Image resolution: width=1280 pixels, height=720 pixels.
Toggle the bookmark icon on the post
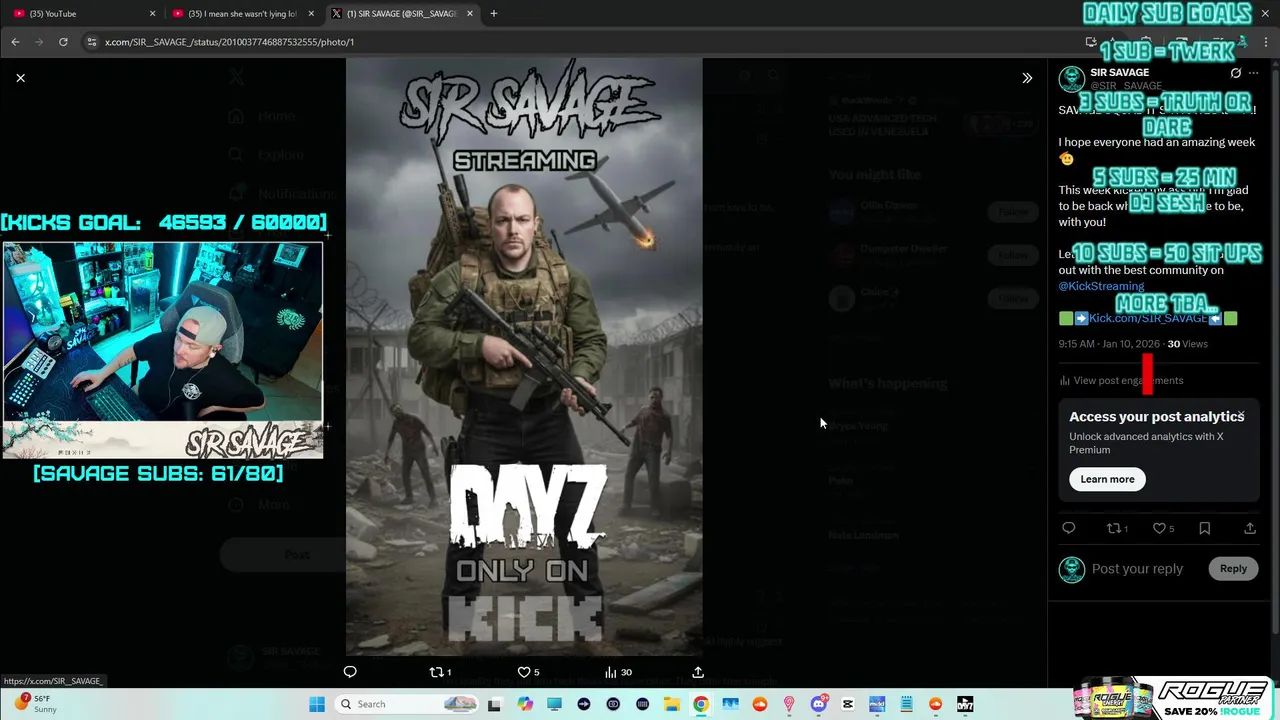tap(1205, 528)
